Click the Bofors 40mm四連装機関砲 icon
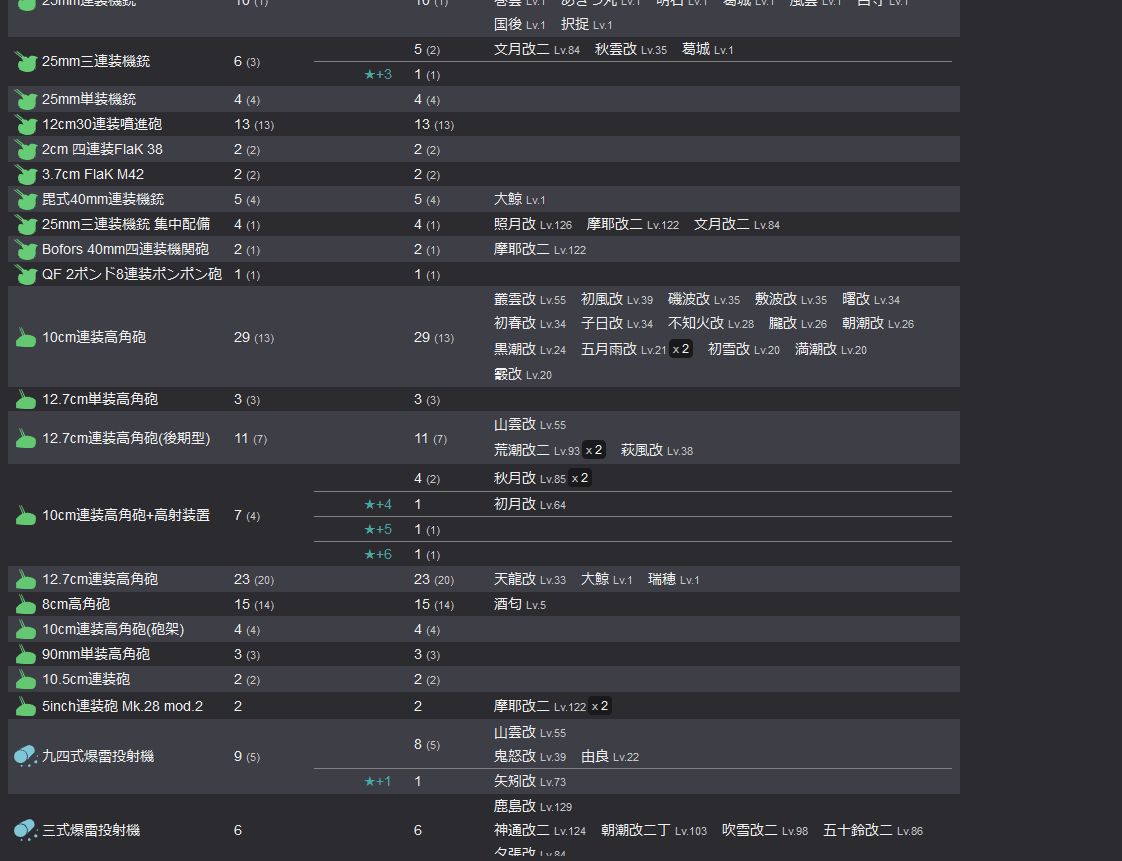Image resolution: width=1122 pixels, height=861 pixels. click(26, 250)
